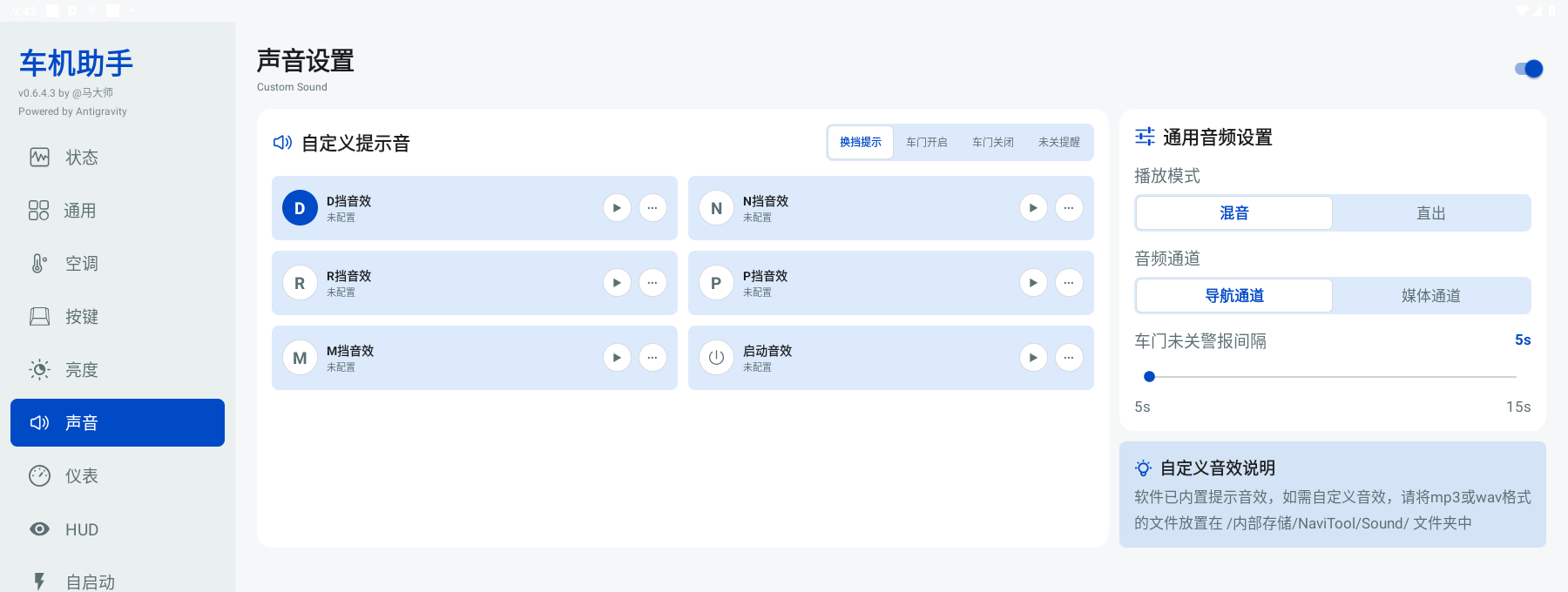
Task: Click the 车门未关警报间隔 slider handle
Action: point(1149,377)
